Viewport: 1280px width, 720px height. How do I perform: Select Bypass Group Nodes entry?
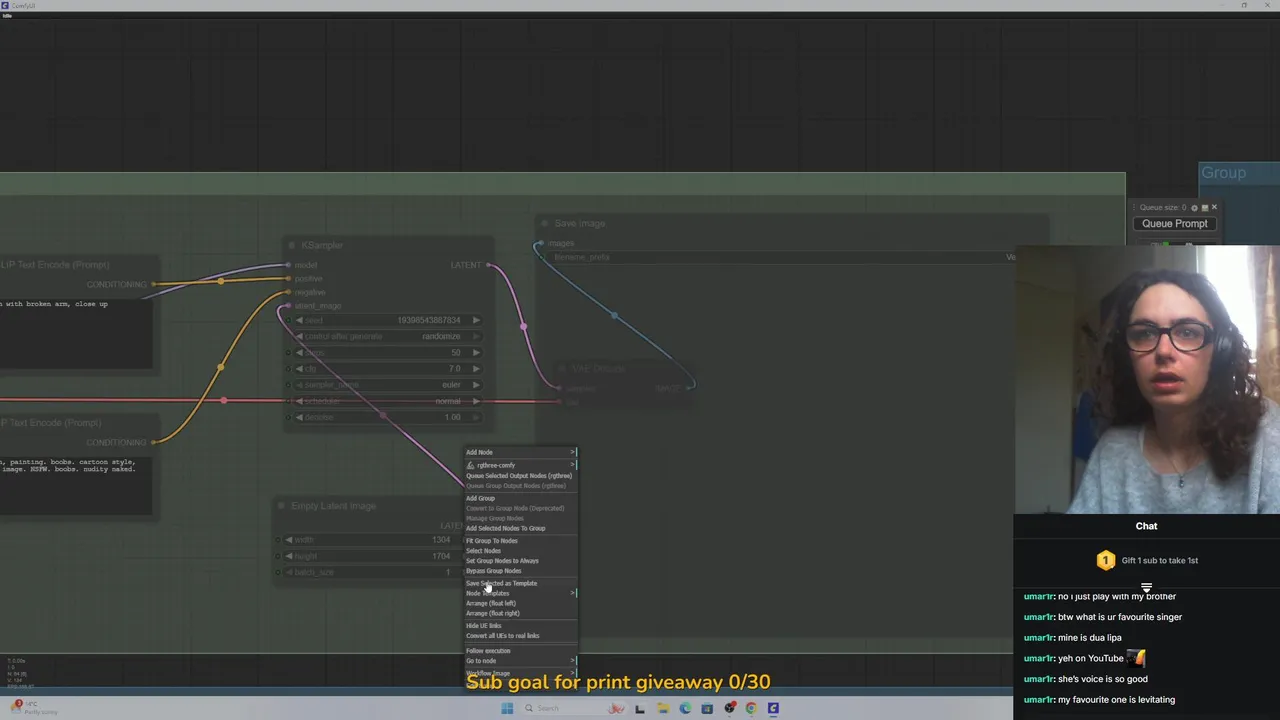tap(521, 571)
